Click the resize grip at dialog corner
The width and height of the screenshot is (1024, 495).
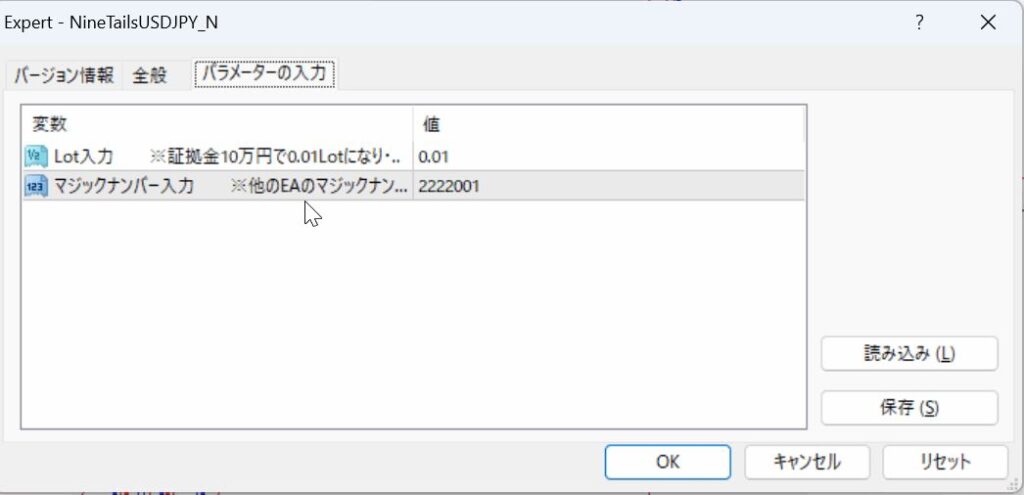tap(1012, 484)
